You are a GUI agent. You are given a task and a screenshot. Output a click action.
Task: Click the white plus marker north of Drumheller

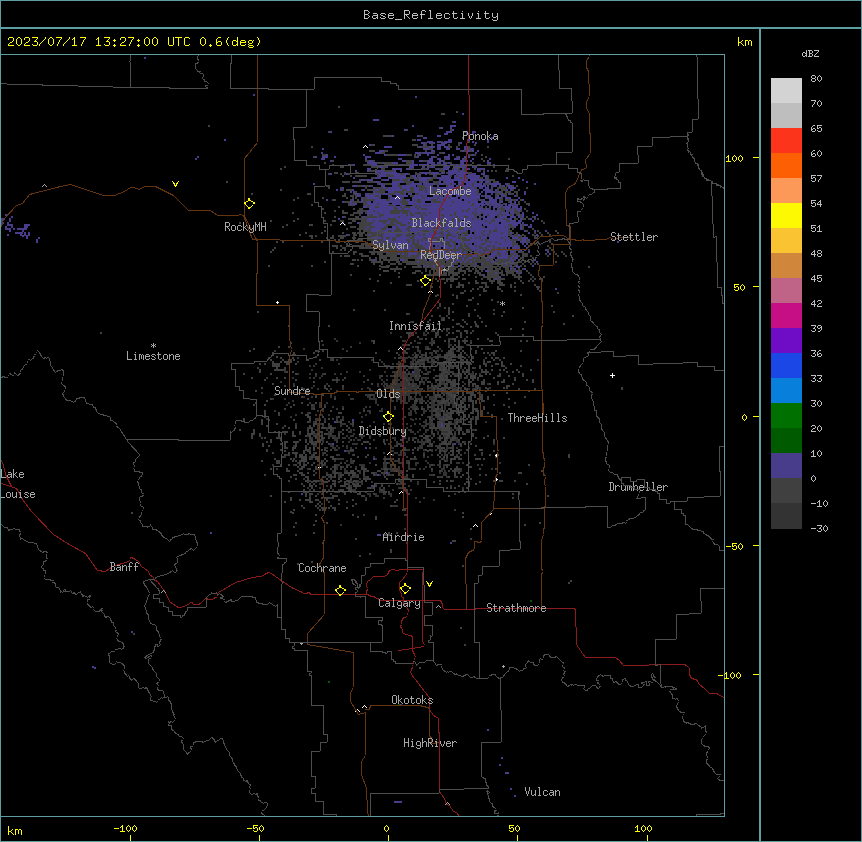[612, 375]
